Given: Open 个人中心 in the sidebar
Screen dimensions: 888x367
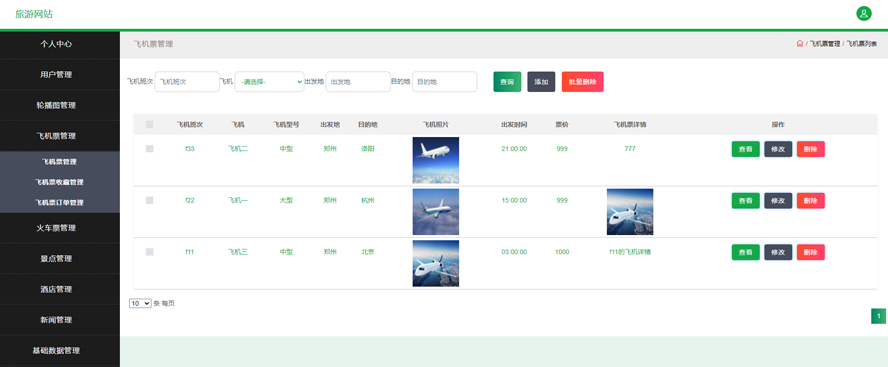Looking at the screenshot, I should (x=56, y=44).
